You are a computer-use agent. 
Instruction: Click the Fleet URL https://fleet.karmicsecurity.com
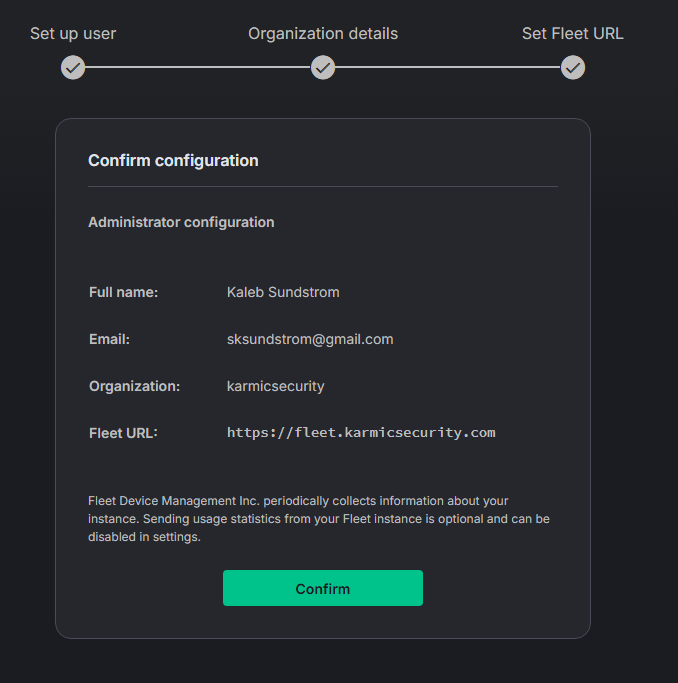point(361,433)
